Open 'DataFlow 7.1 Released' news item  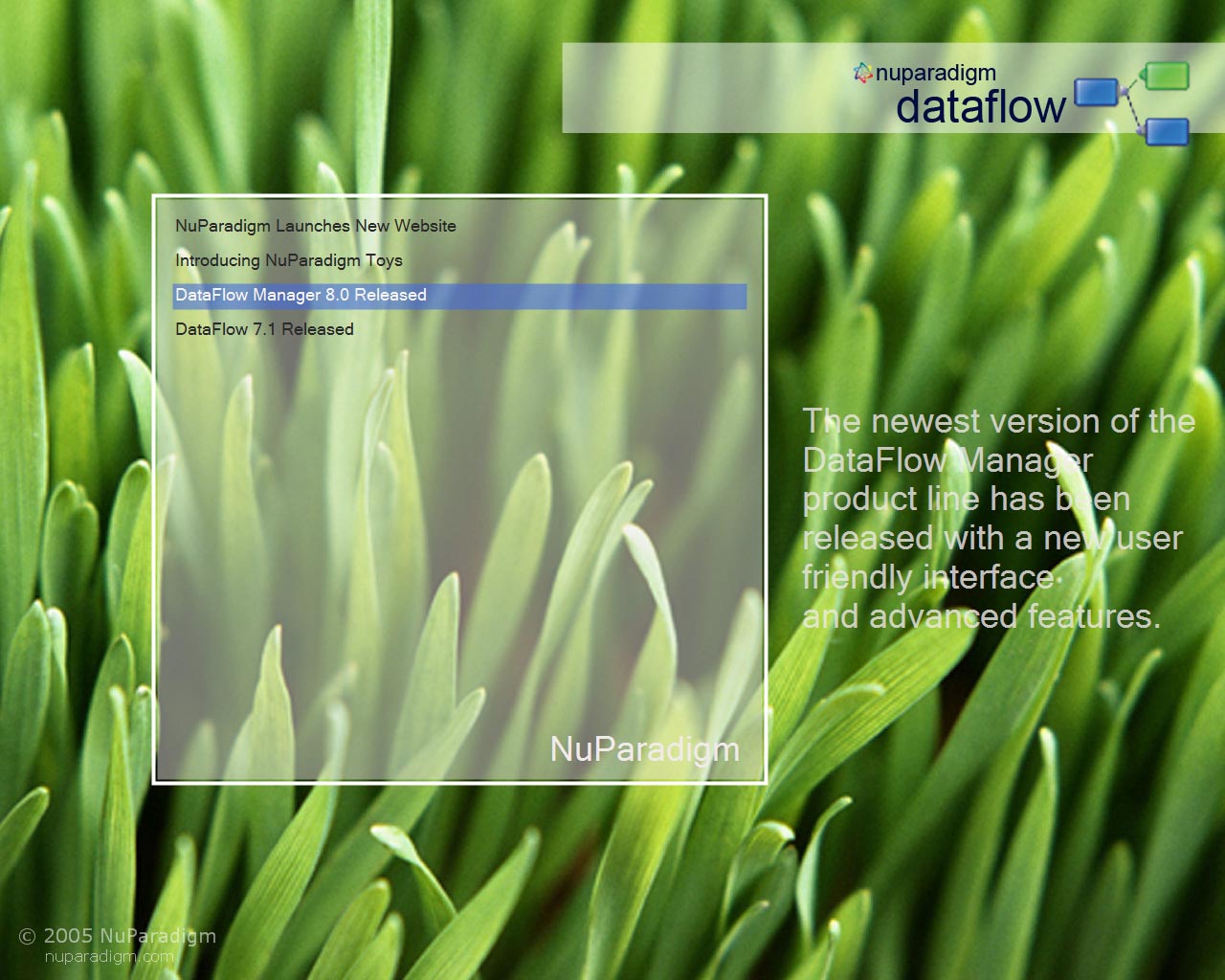(264, 329)
